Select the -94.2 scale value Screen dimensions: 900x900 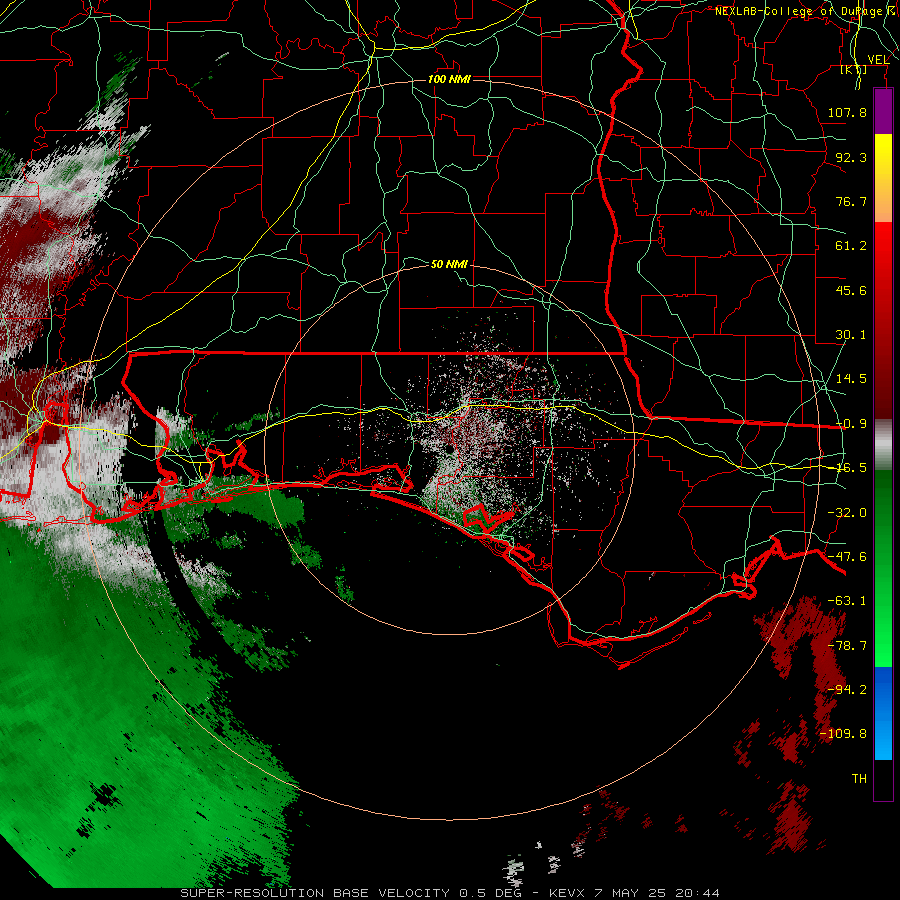click(847, 689)
